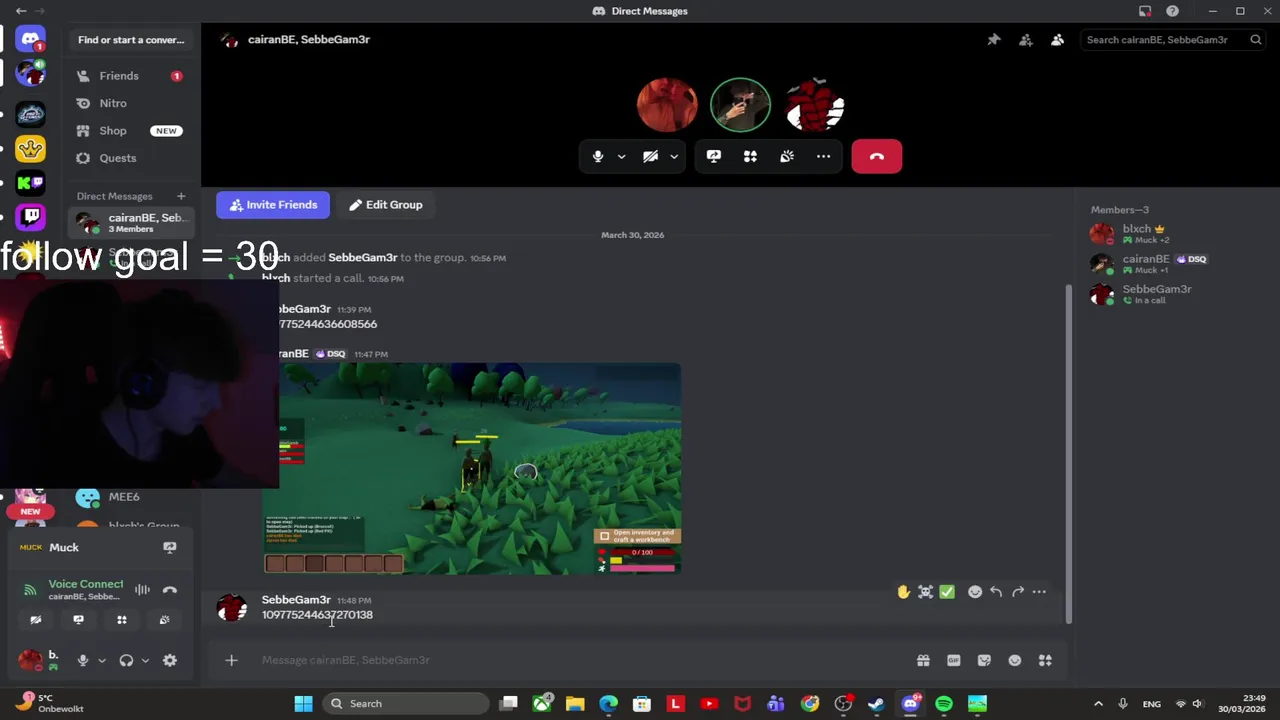Disconnect using the red hang-up button
Image resolution: width=1280 pixels, height=720 pixels.
coord(877,157)
